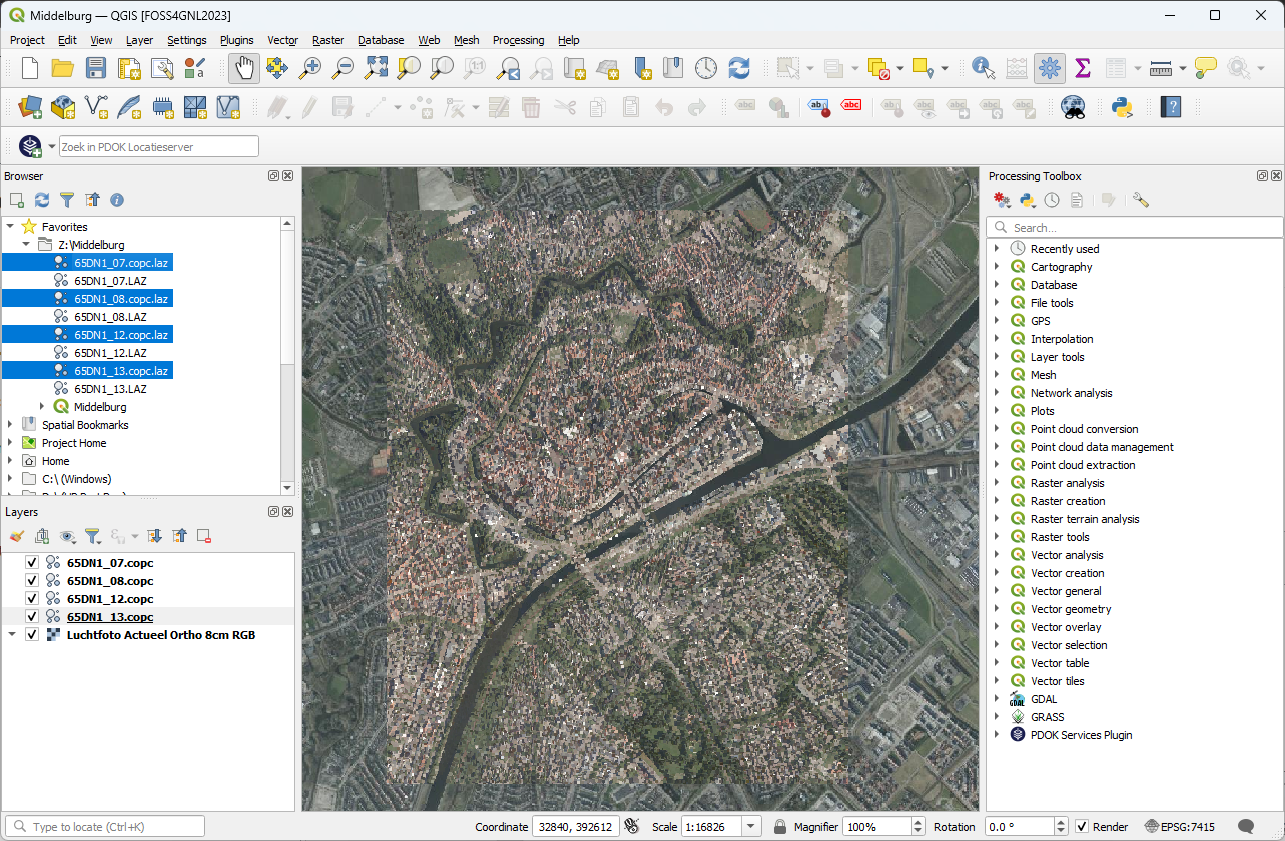Viewport: 1285px width, 841px height.
Task: Expand the GDAL group in Processing Toolbox
Action: (996, 698)
